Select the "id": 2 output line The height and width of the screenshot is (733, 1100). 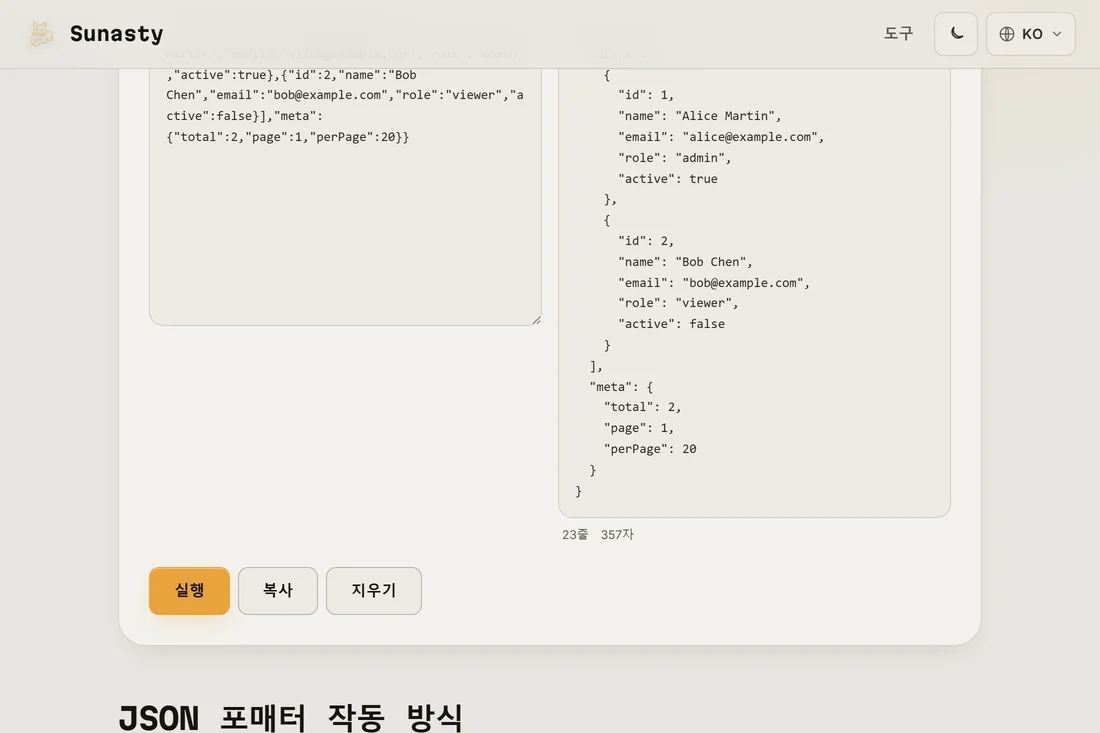coord(645,241)
